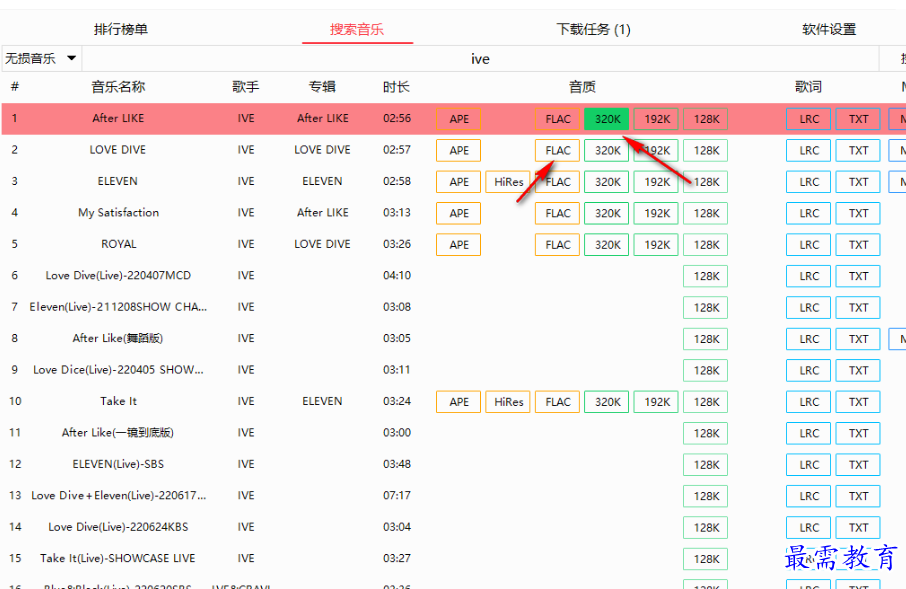This screenshot has width=906, height=589.
Task: Choose 192K for My Satisfaction
Action: click(656, 213)
